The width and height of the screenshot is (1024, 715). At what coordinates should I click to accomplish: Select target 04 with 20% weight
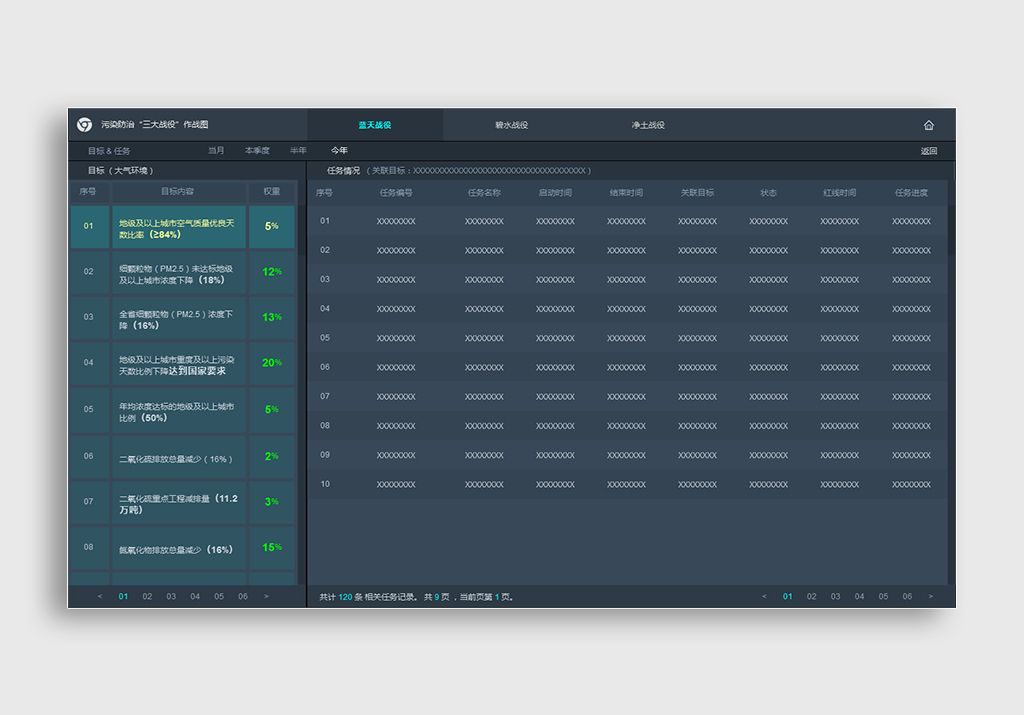[x=177, y=364]
